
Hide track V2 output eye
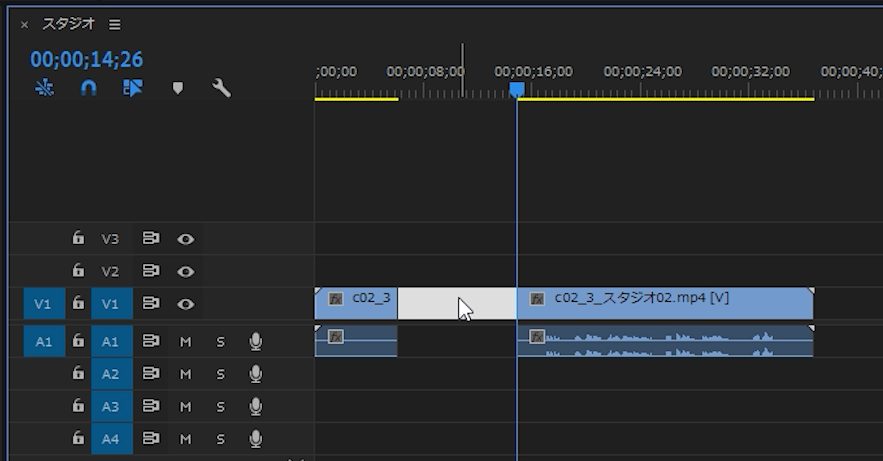(186, 272)
